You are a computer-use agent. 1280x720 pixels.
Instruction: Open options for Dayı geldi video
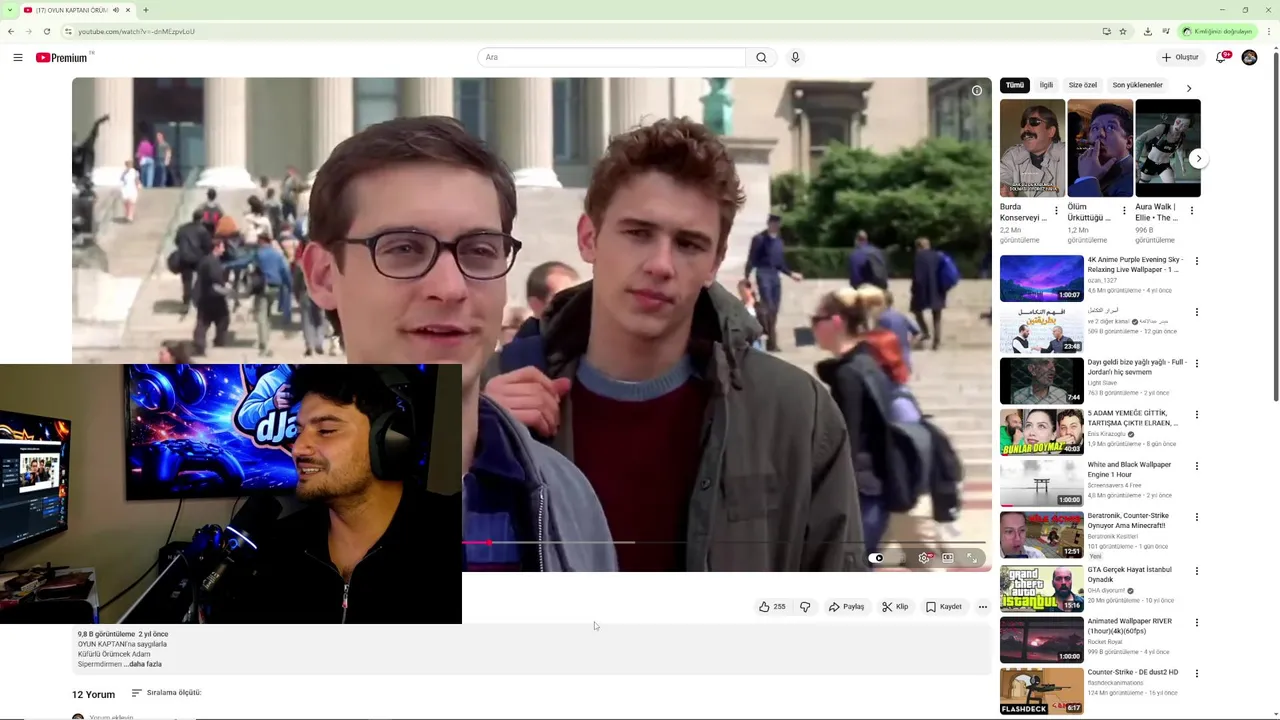[1197, 363]
